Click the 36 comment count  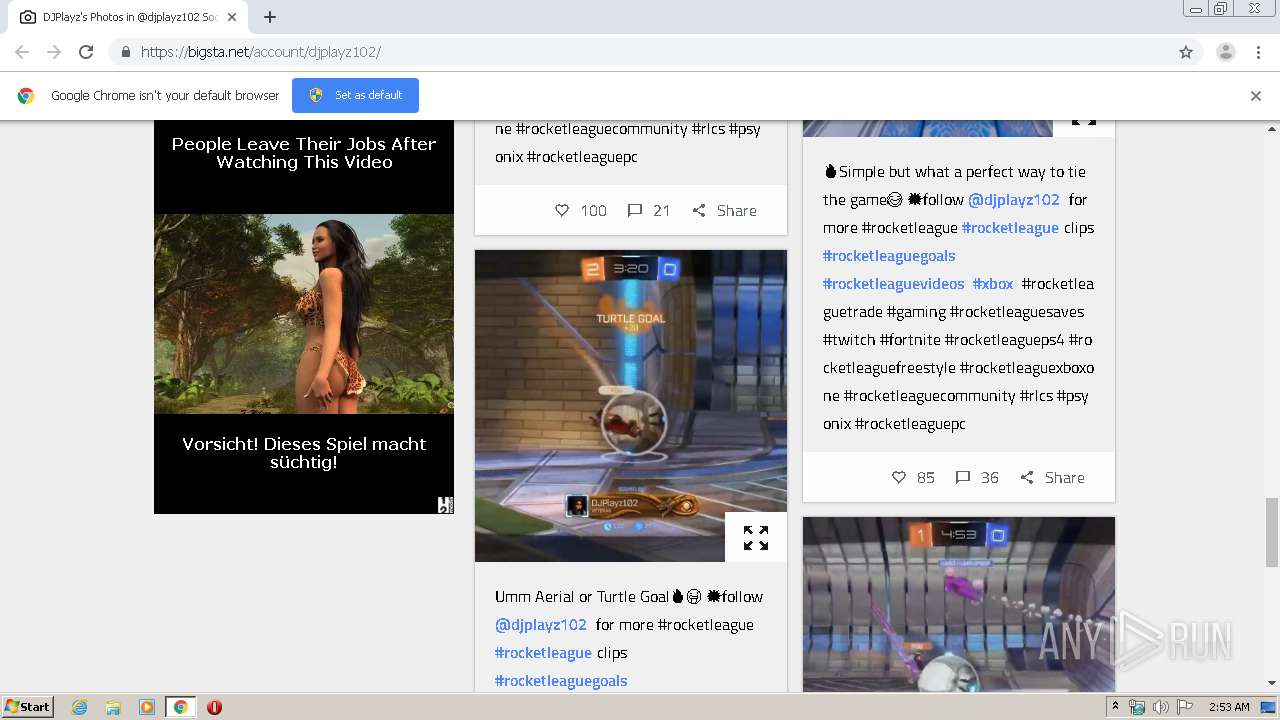coord(989,477)
